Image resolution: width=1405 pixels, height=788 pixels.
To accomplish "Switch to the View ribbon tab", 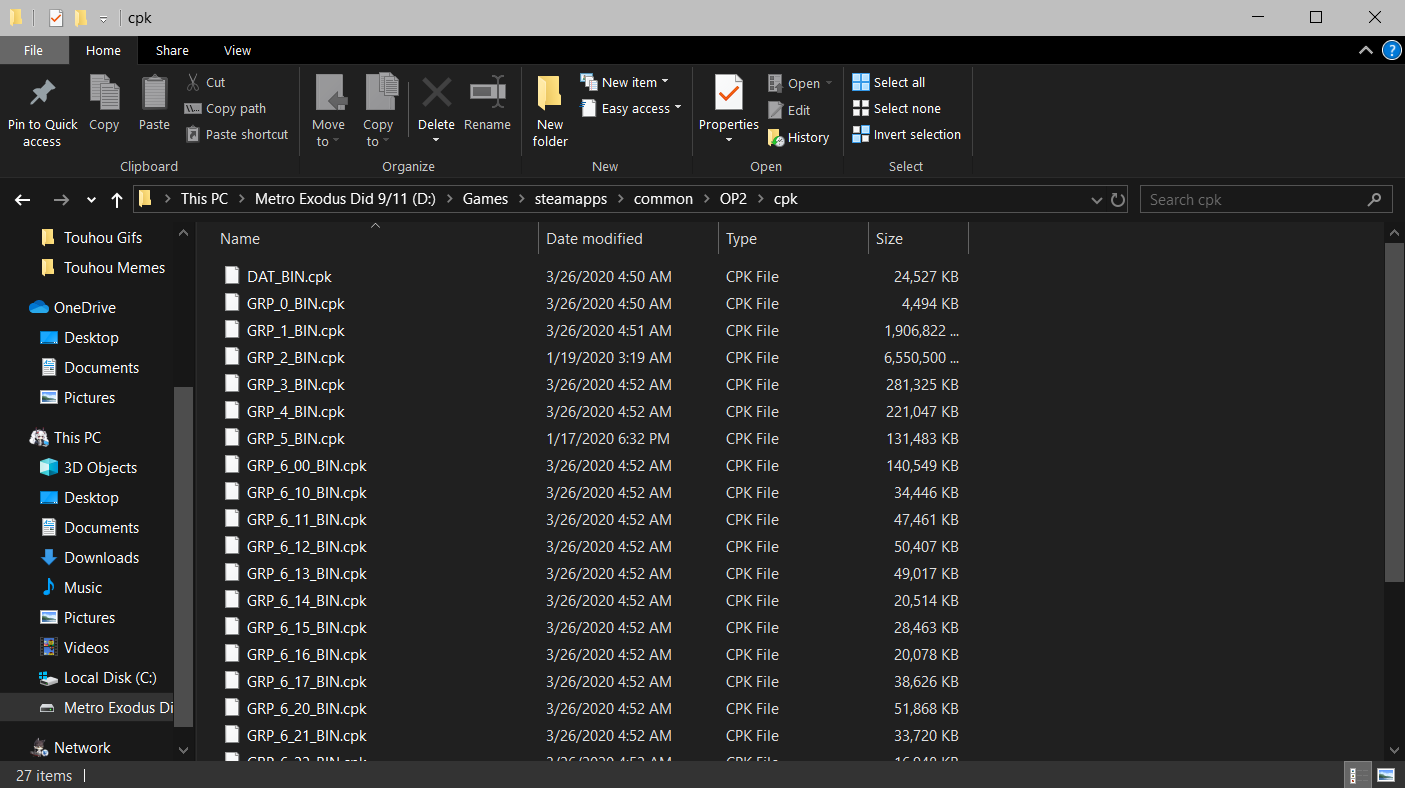I will pos(238,50).
